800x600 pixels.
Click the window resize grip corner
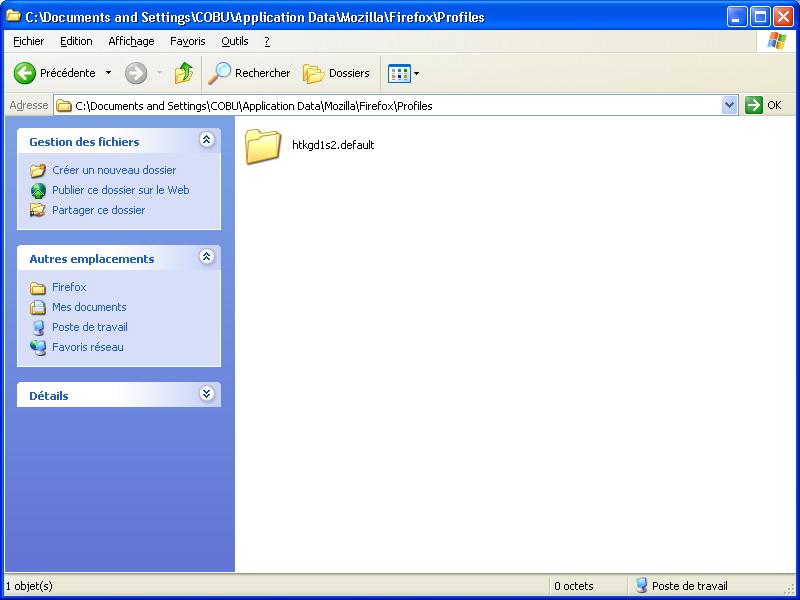pos(791,589)
